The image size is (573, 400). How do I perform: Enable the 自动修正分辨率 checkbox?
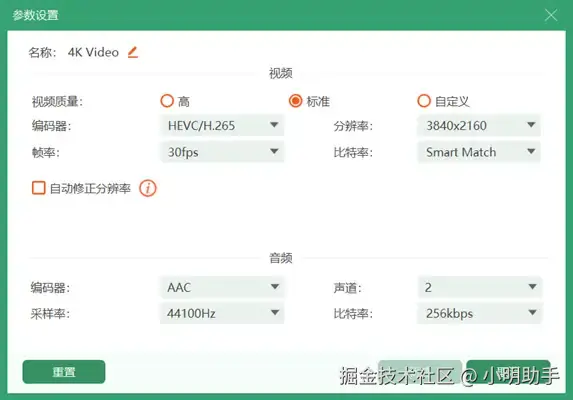click(39, 188)
